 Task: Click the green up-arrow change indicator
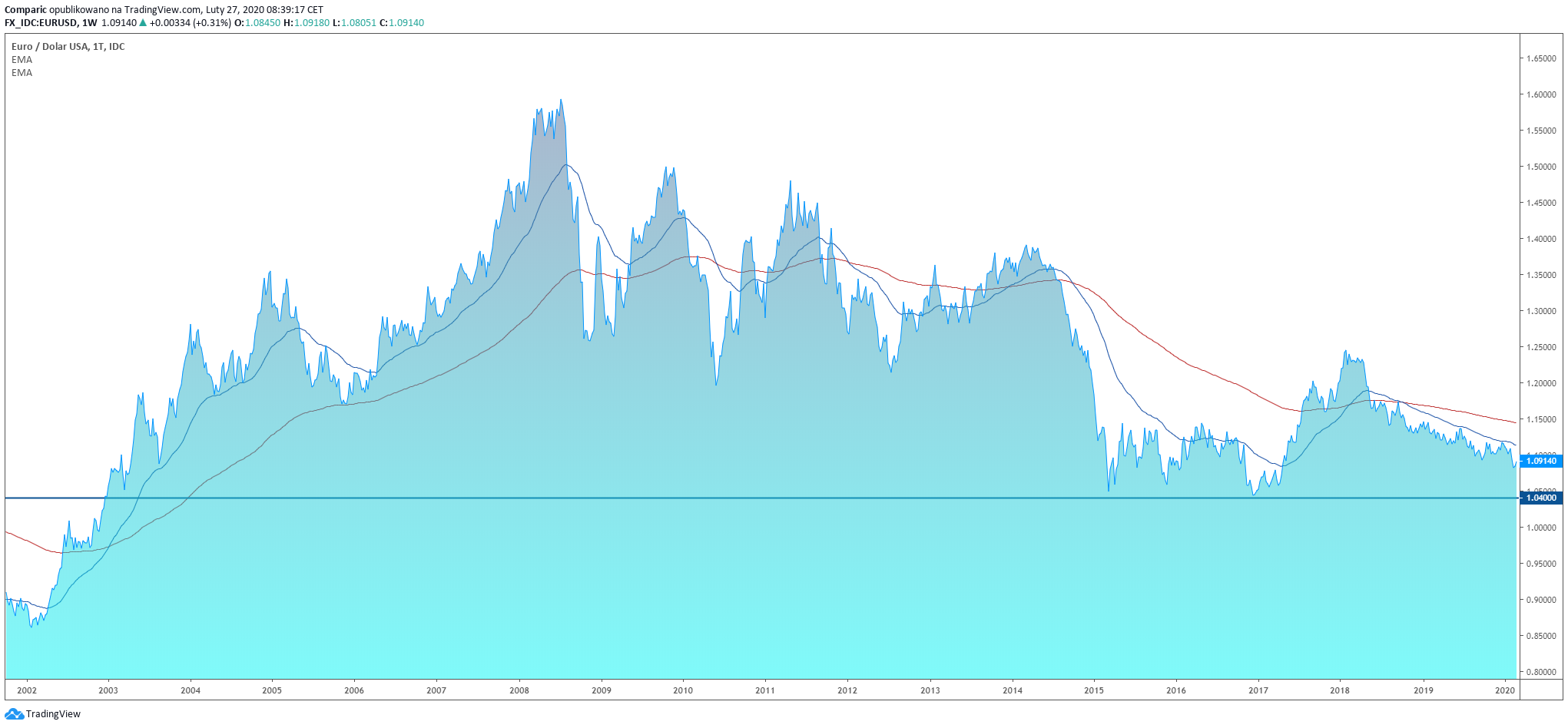tap(143, 22)
